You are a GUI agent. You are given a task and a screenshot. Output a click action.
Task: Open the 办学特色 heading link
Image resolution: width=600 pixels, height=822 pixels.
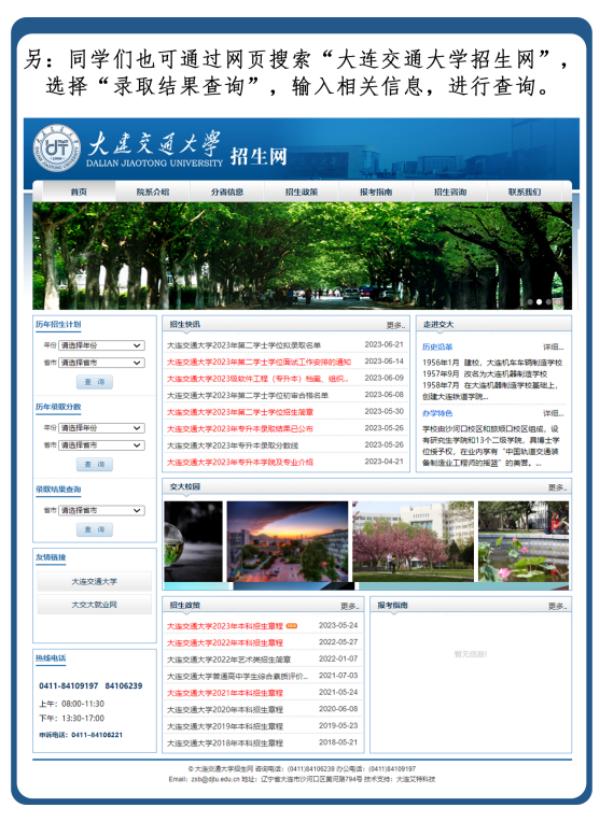438,413
